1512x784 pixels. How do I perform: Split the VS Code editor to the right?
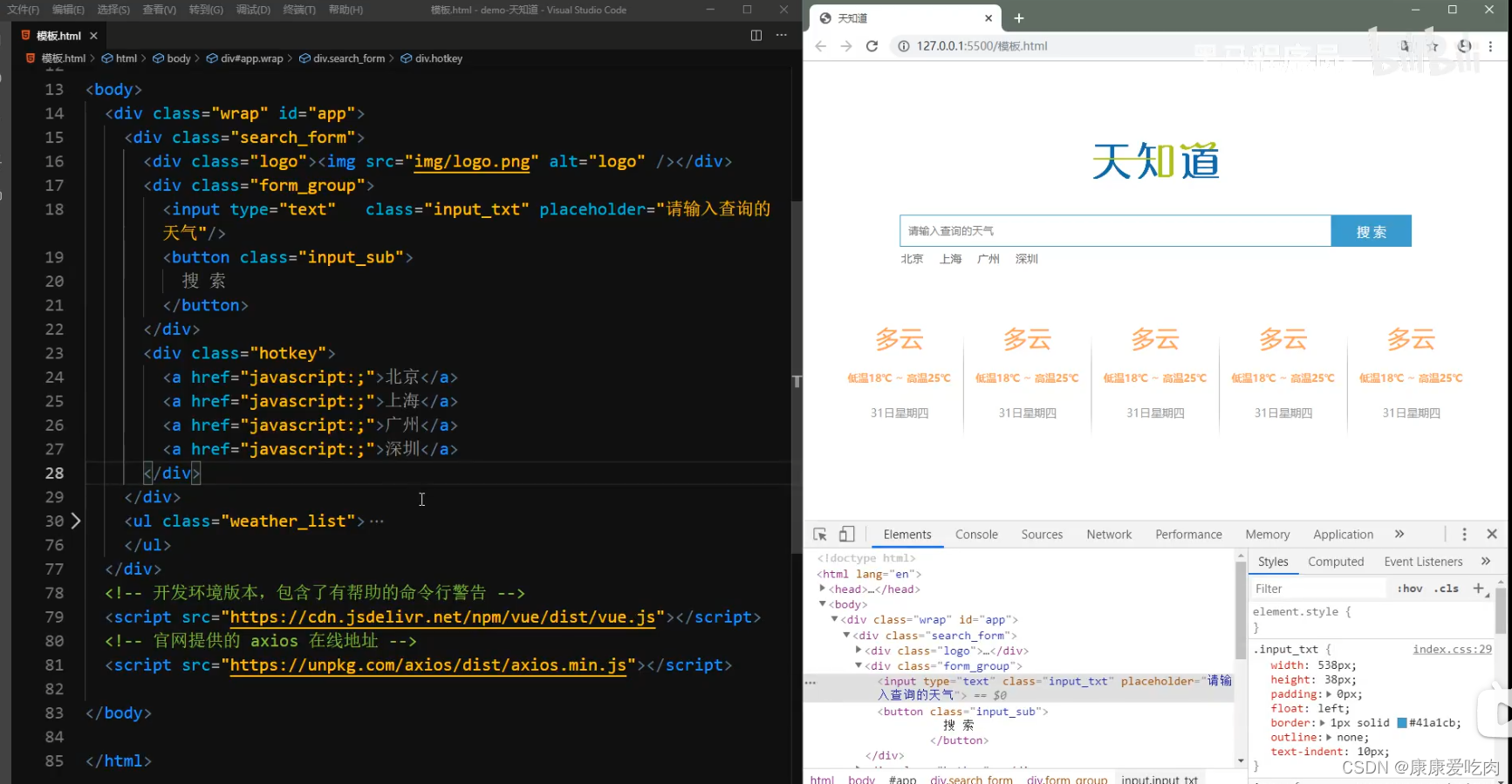coord(756,35)
